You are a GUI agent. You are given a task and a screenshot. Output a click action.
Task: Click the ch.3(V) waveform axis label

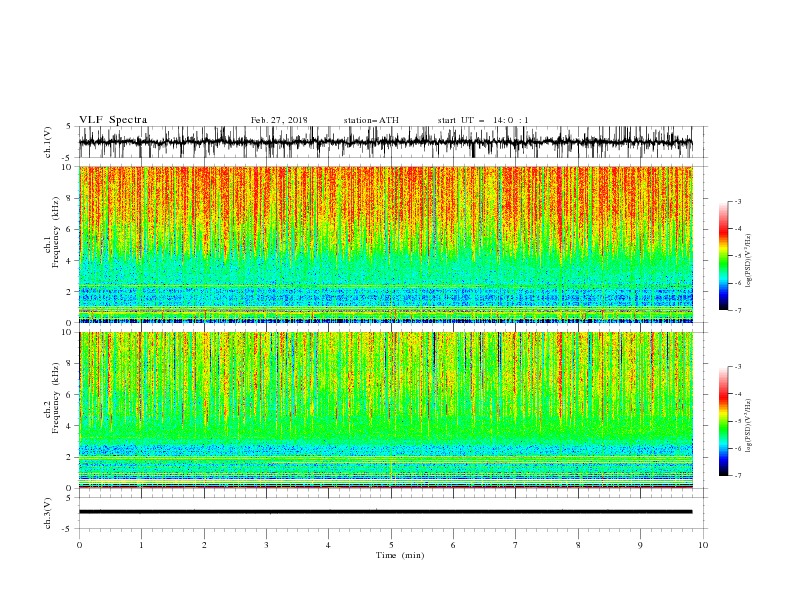47,513
